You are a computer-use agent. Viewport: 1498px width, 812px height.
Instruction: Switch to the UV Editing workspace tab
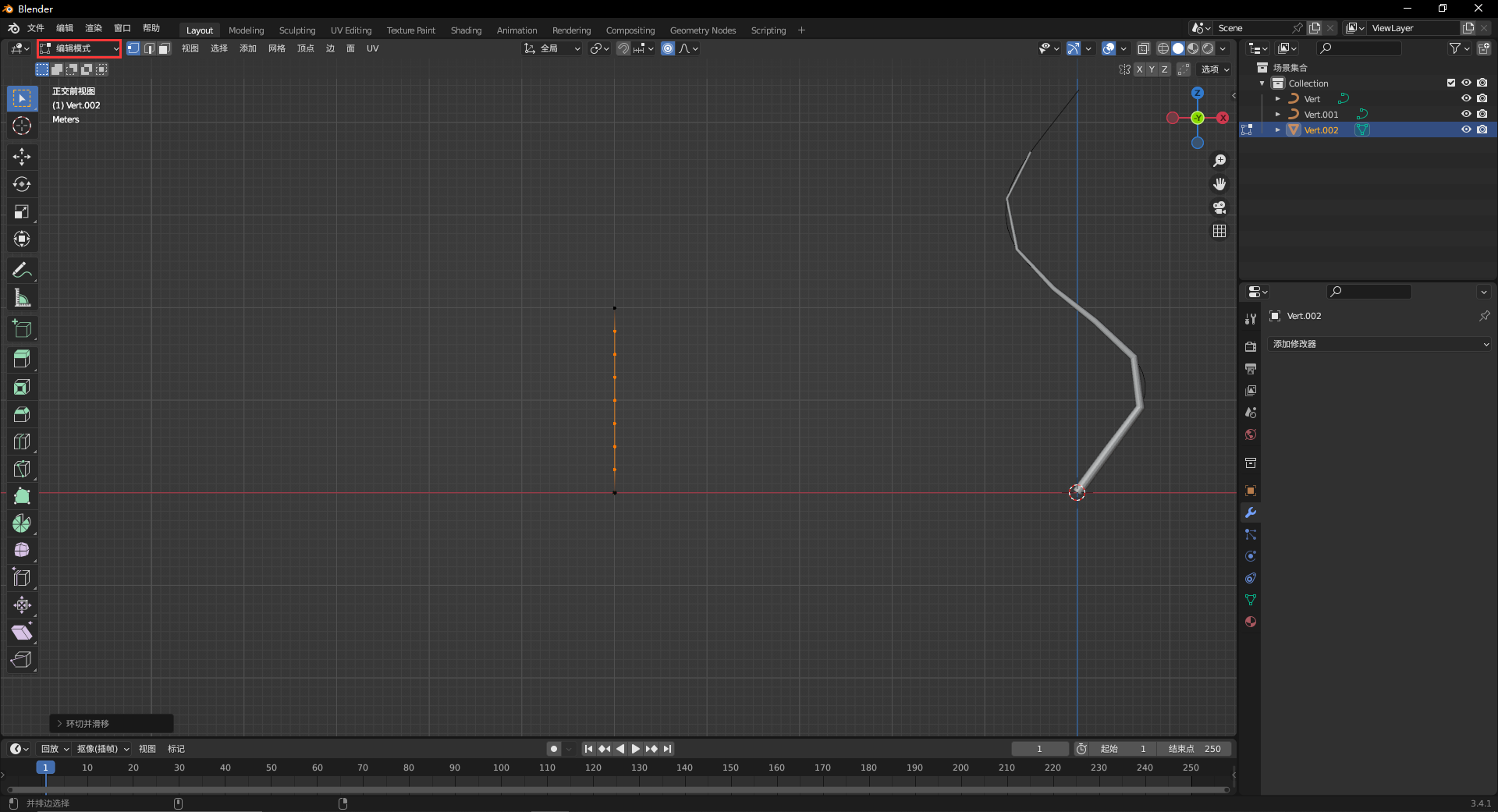pos(351,30)
